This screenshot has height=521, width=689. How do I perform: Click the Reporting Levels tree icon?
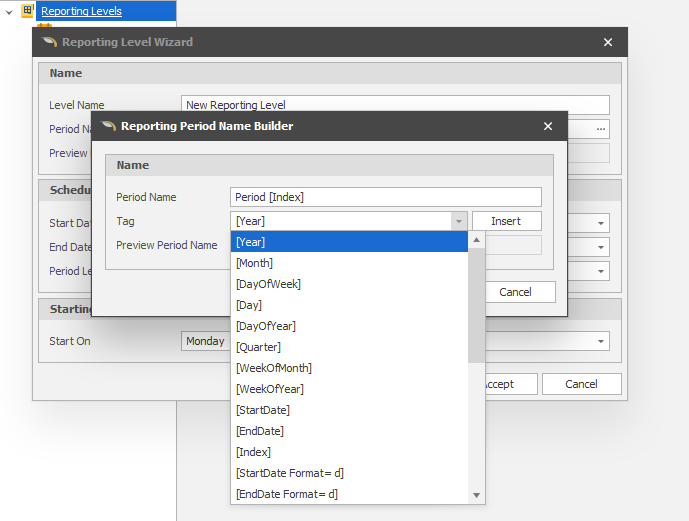click(x=28, y=11)
